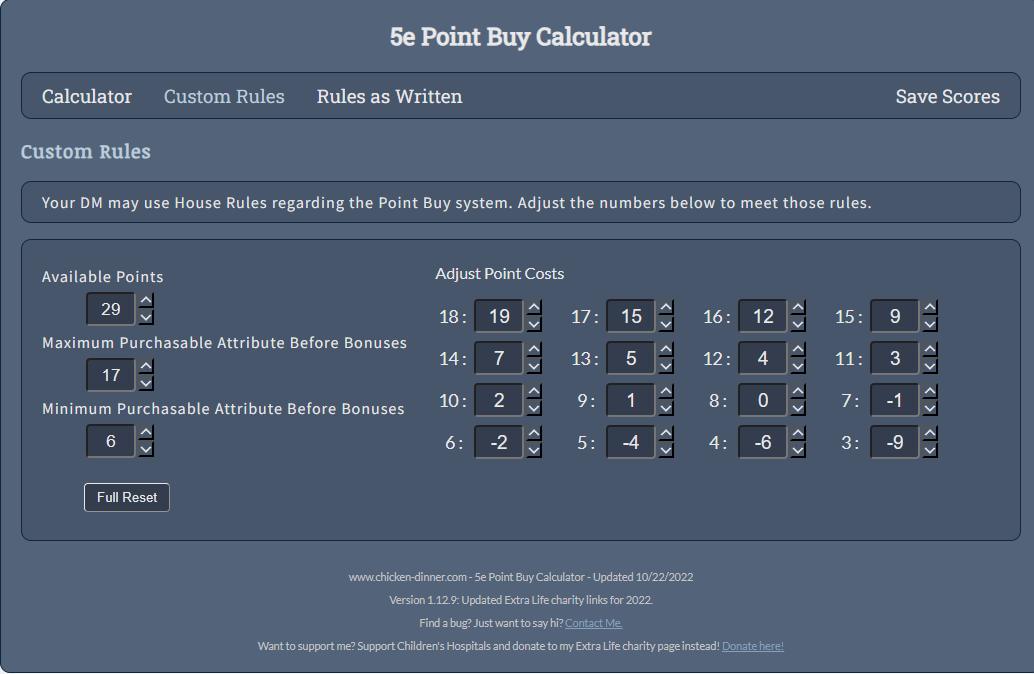This screenshot has height=674, width=1034.
Task: Lower Minimum Purchasable Attribute value
Action: tap(146, 449)
